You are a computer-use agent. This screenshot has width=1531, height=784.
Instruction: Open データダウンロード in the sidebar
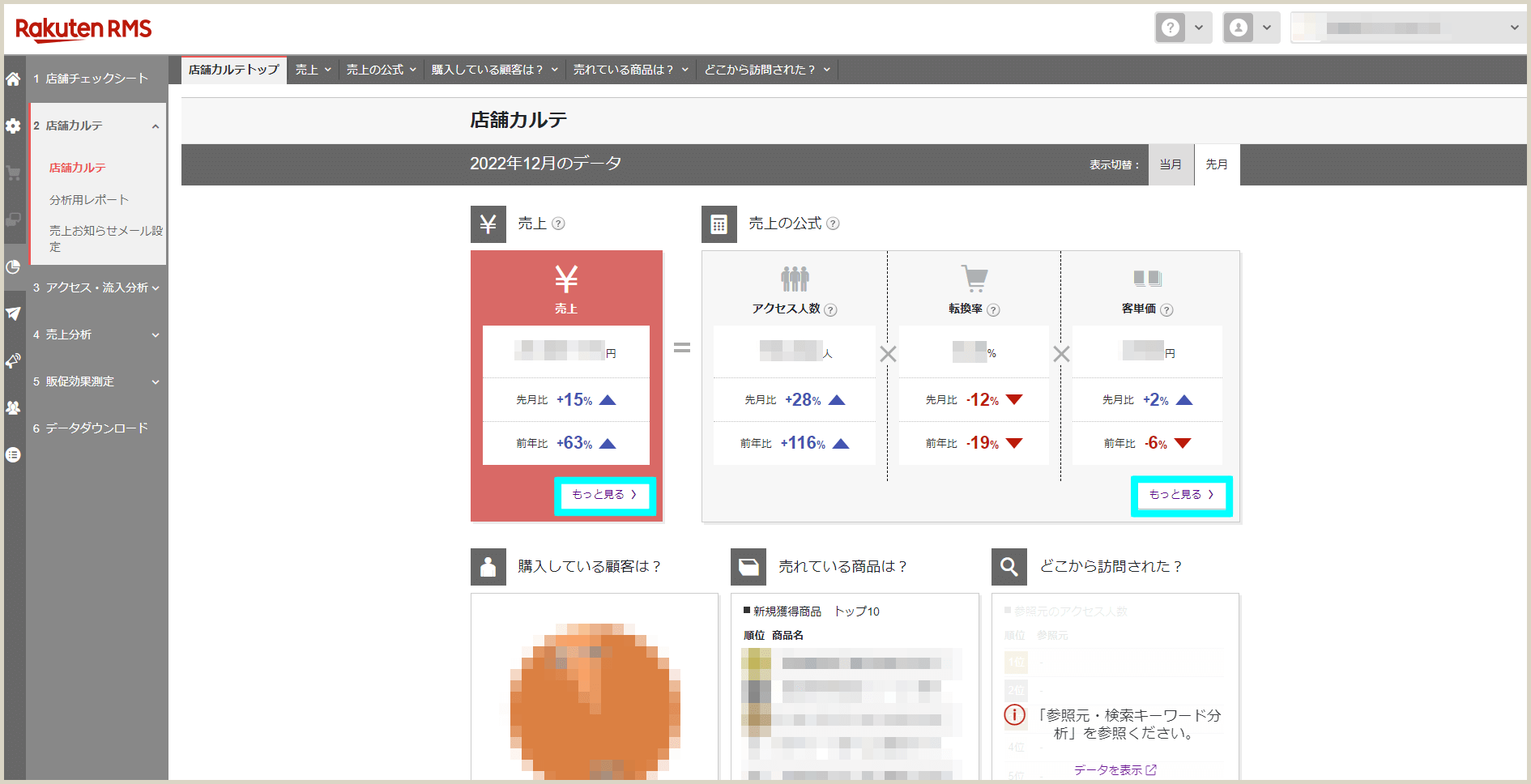[x=97, y=428]
